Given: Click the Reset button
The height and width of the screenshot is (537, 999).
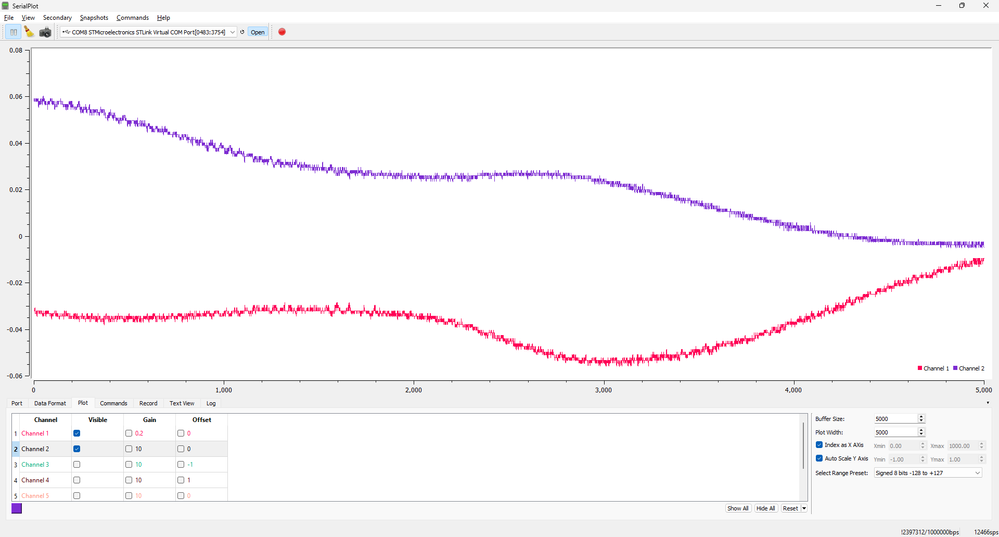Looking at the screenshot, I should pyautogui.click(x=790, y=508).
